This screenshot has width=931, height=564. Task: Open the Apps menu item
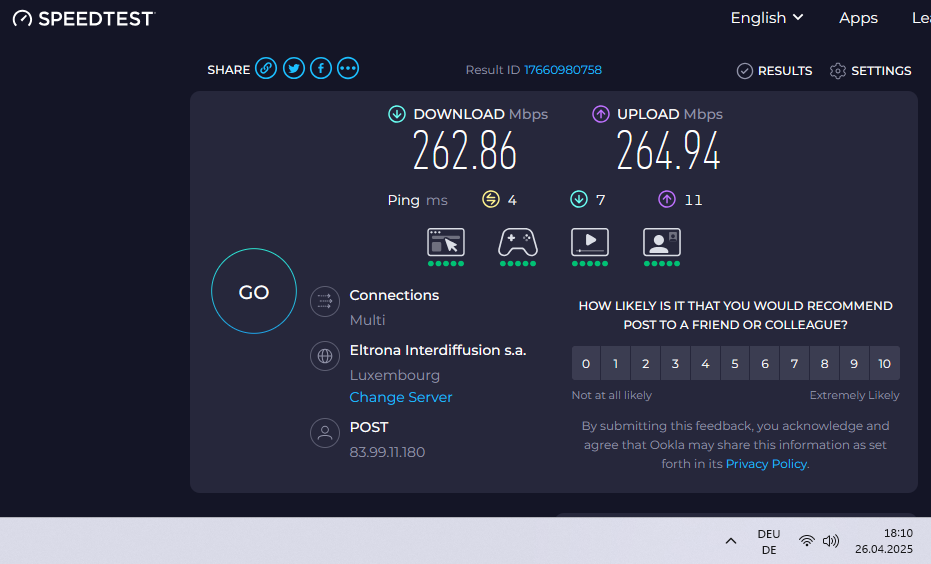[858, 18]
